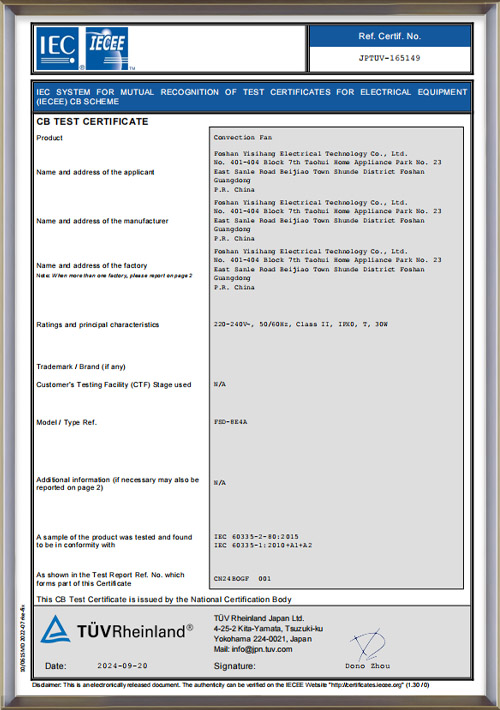500x710 pixels.
Task: Open the IECEE certificates website link in disclaimer
Action: tap(367, 685)
